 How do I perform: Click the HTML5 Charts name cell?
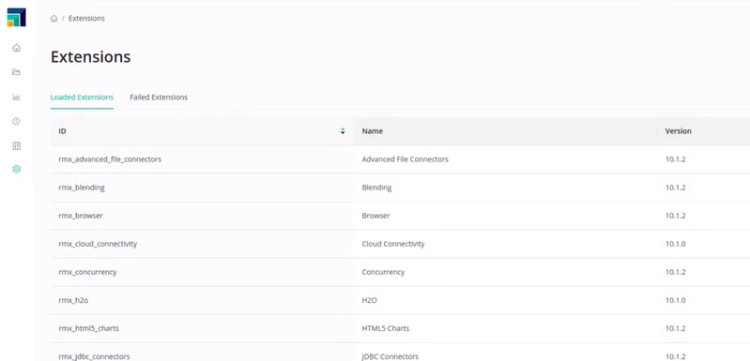[x=386, y=328]
